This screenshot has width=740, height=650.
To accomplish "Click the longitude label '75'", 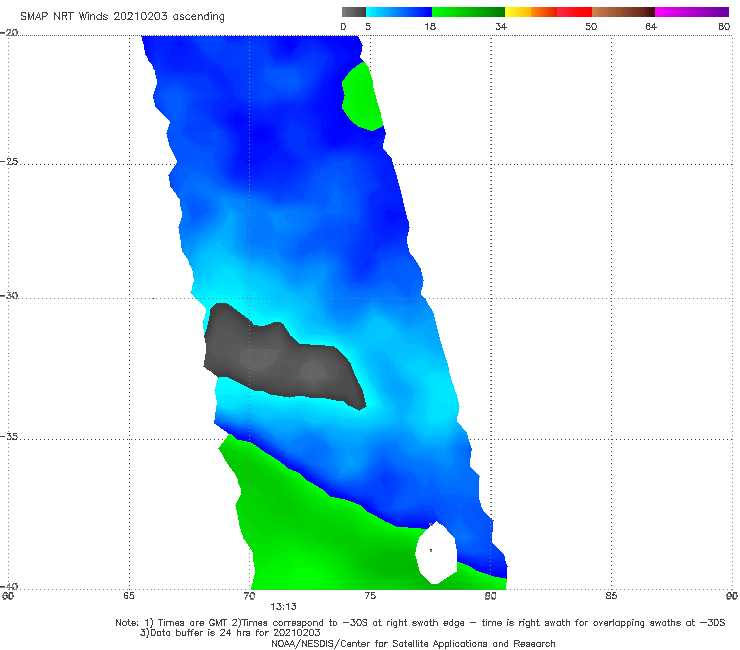I will pos(370,596).
